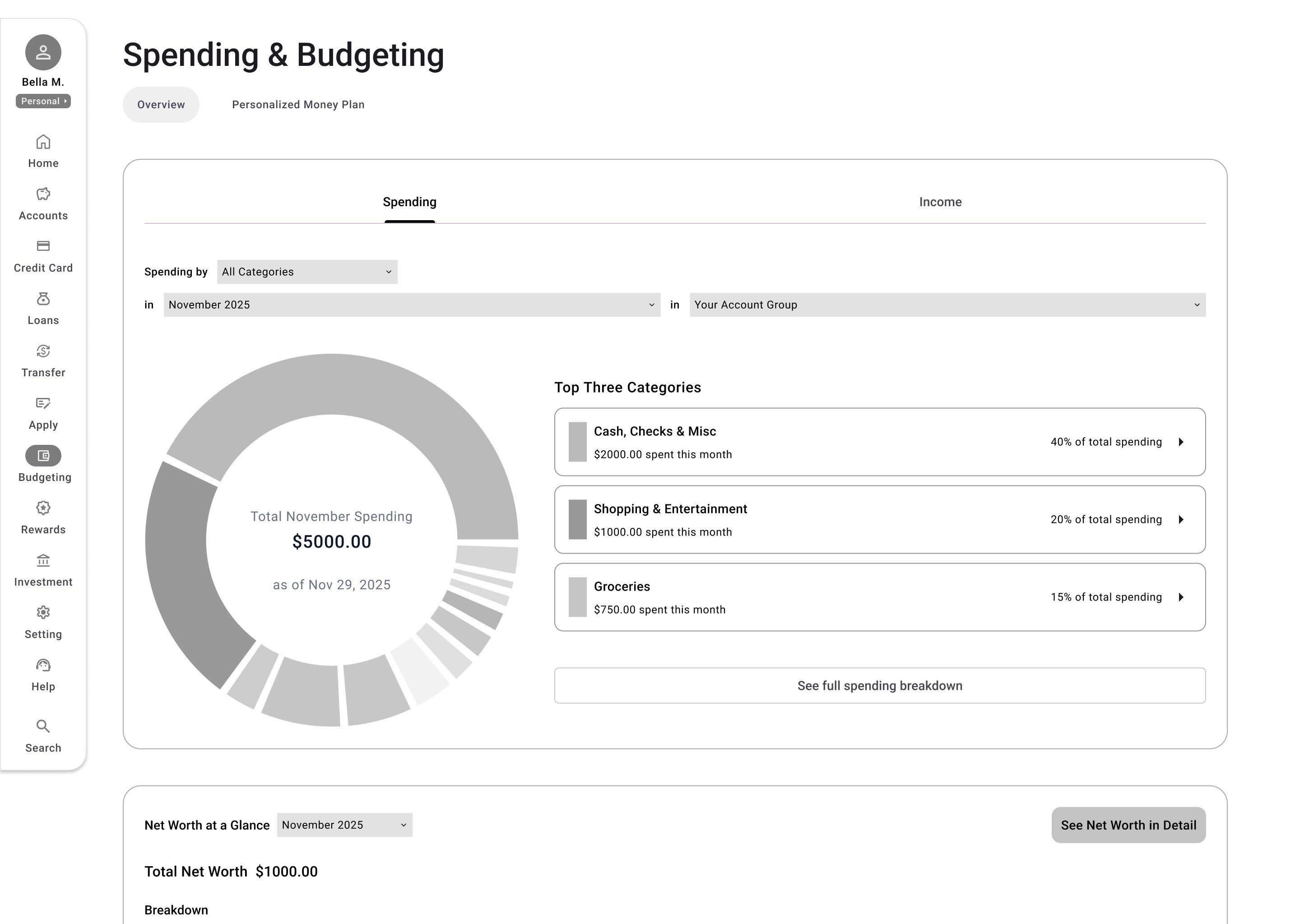Click Bella M. profile avatar
This screenshot has height=924, width=1300.
pos(43,52)
